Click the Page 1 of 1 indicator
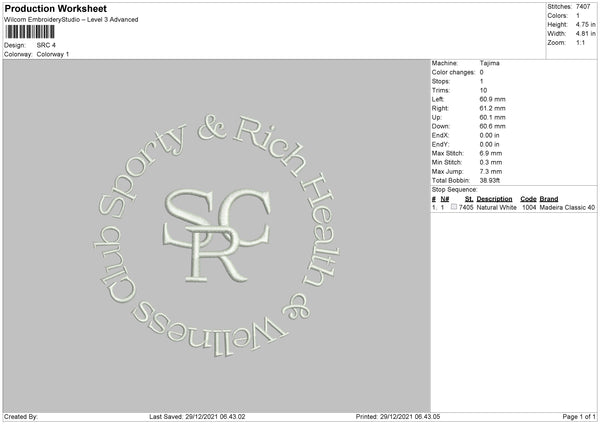 pyautogui.click(x=579, y=417)
